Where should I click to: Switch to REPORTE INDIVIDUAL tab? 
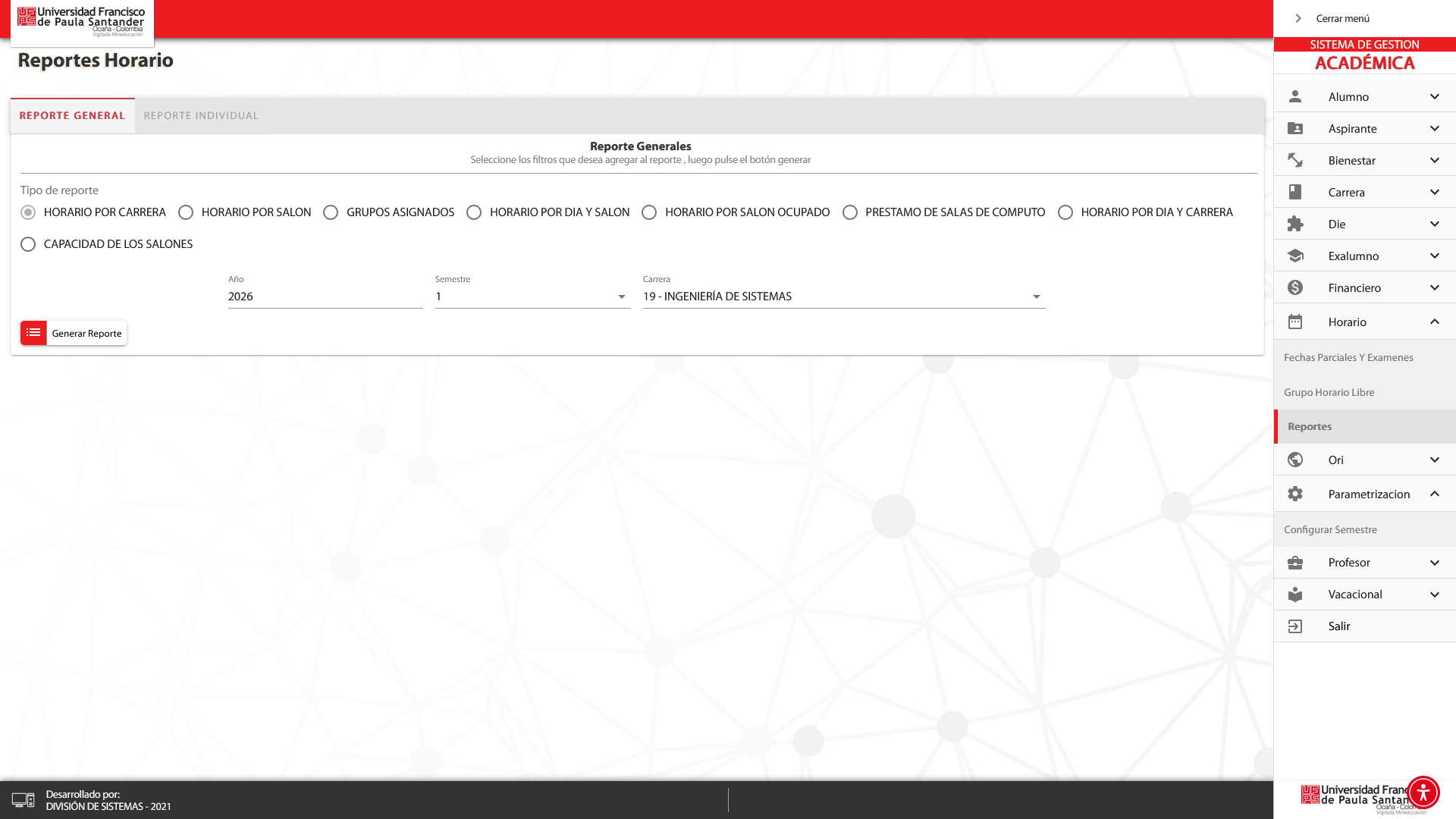tap(201, 115)
